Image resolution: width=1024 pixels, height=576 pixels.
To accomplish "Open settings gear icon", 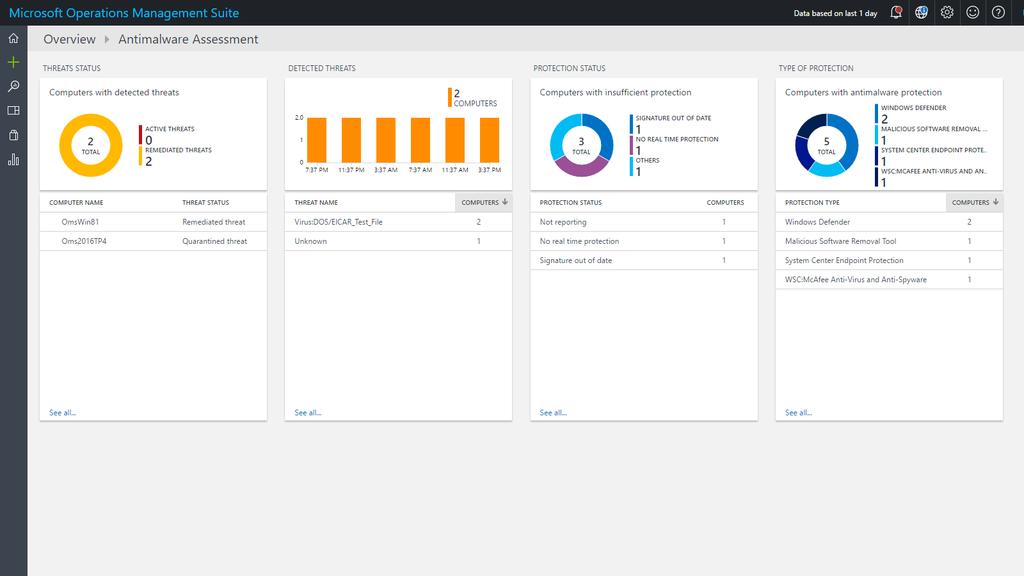I will (947, 12).
